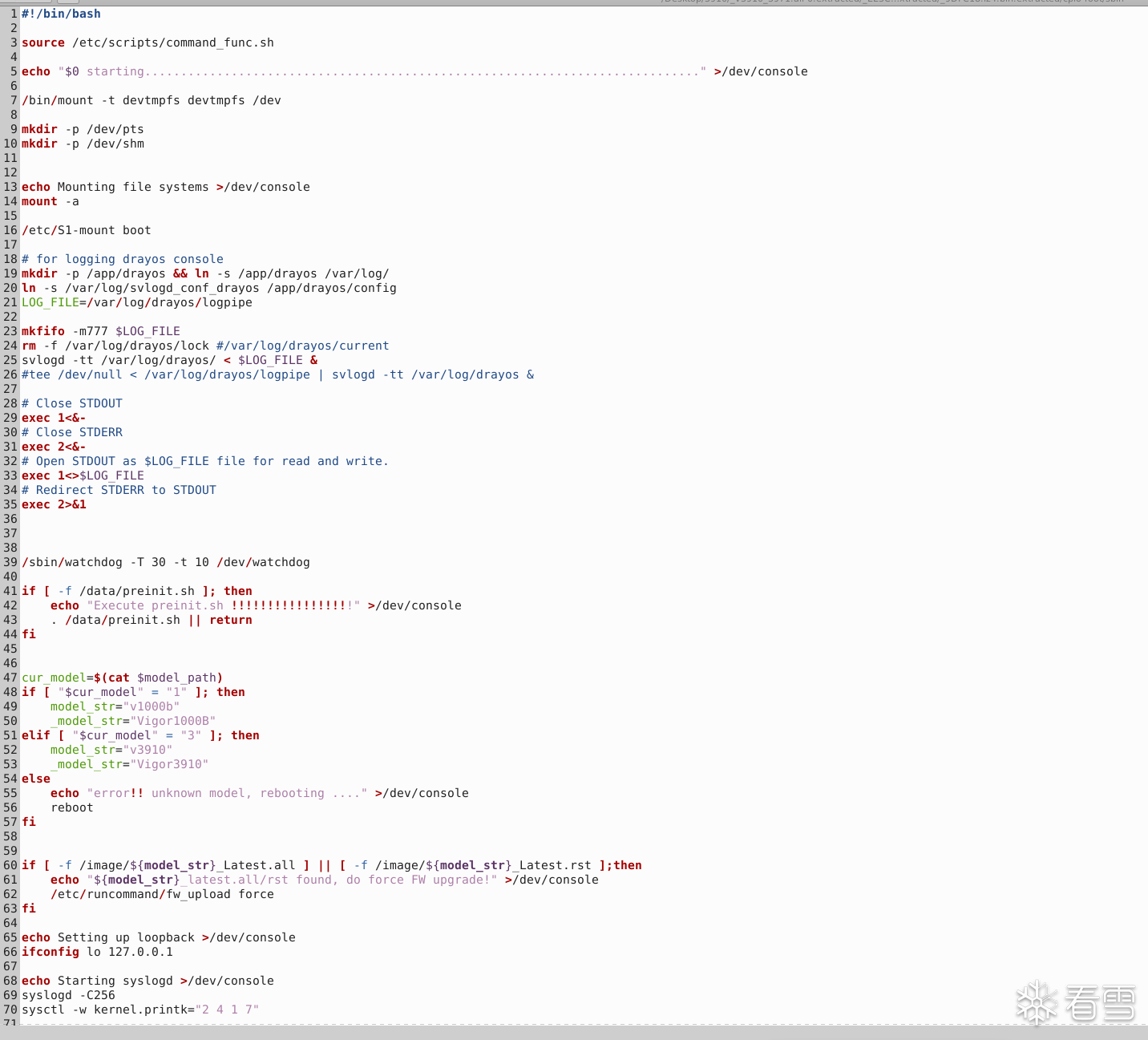Click "if [ -f /data/preinit.sh ]; then" line

137,591
